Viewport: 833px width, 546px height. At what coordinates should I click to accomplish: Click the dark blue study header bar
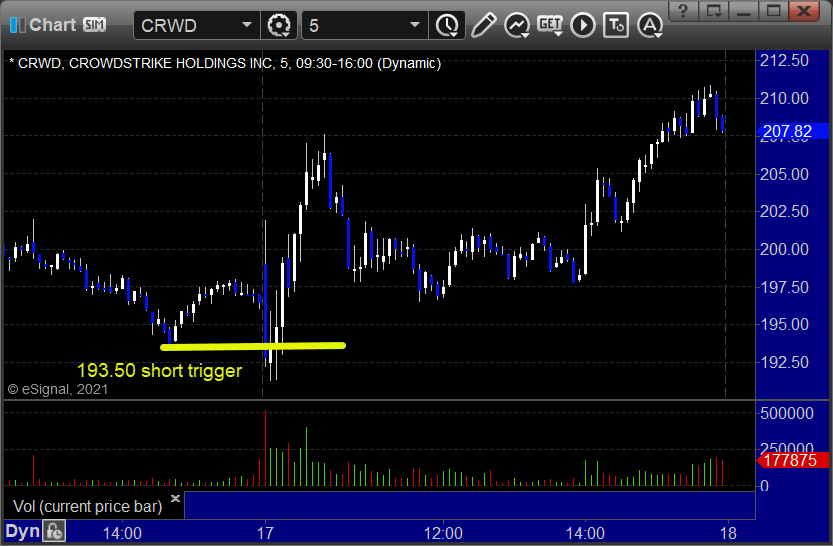[470, 505]
